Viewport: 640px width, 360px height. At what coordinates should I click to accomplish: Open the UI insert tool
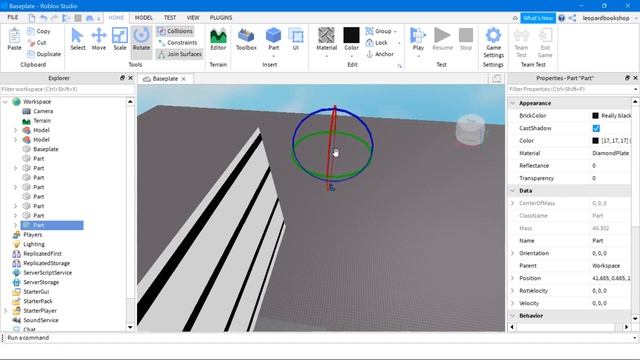296,39
